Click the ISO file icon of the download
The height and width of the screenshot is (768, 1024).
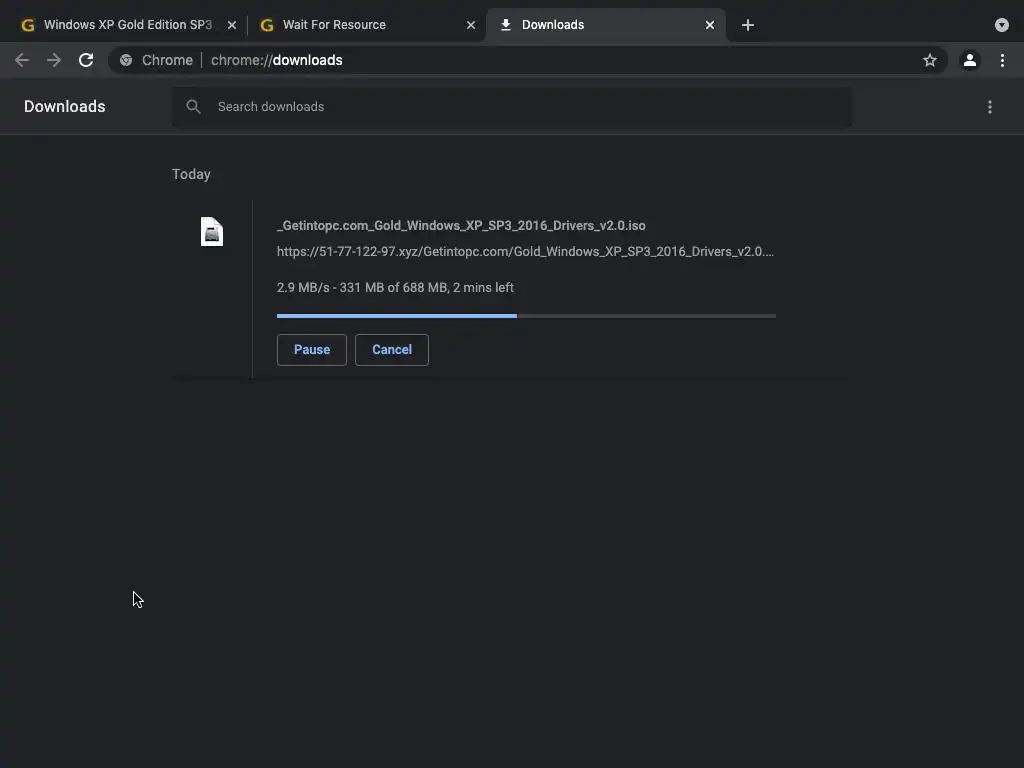(212, 232)
